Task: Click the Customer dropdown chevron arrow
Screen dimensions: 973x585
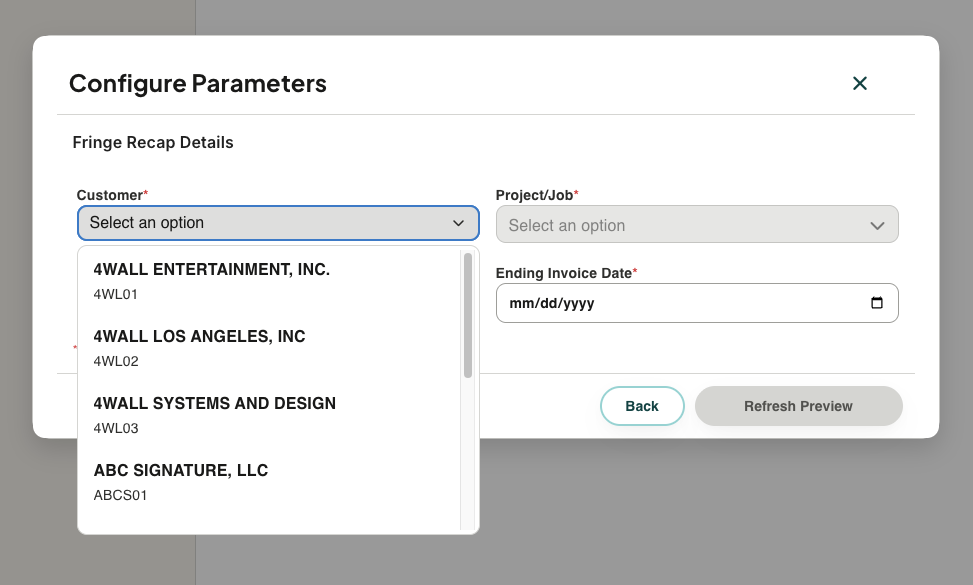Action: click(459, 223)
